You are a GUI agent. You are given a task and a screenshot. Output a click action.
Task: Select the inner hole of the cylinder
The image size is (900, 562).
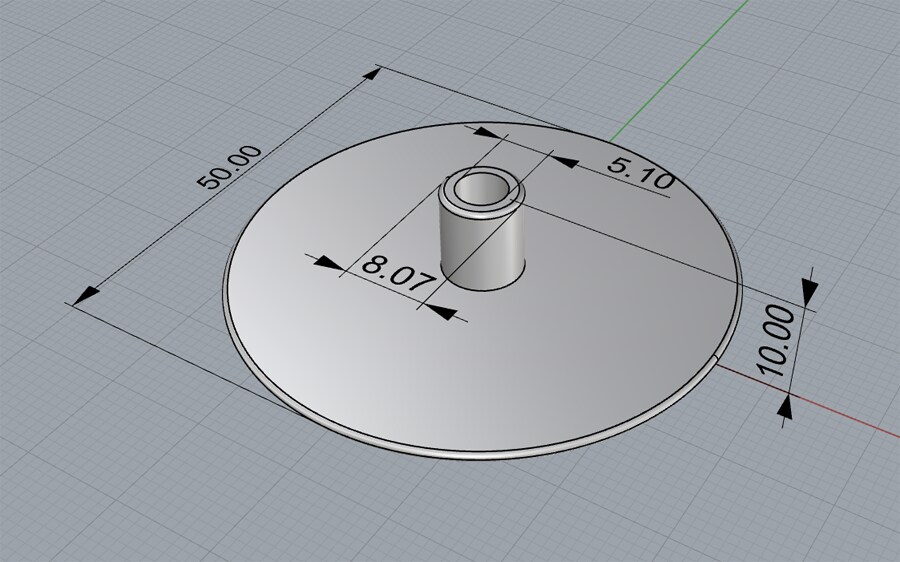478,188
